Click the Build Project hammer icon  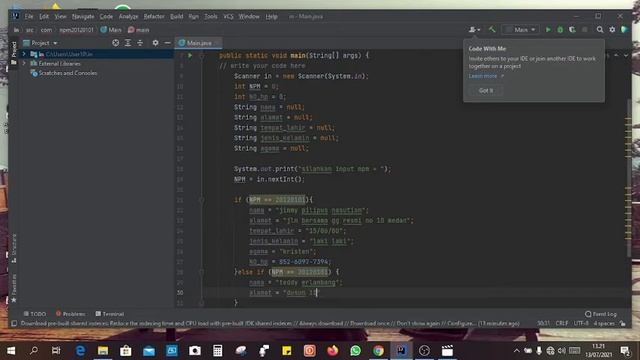(x=492, y=29)
